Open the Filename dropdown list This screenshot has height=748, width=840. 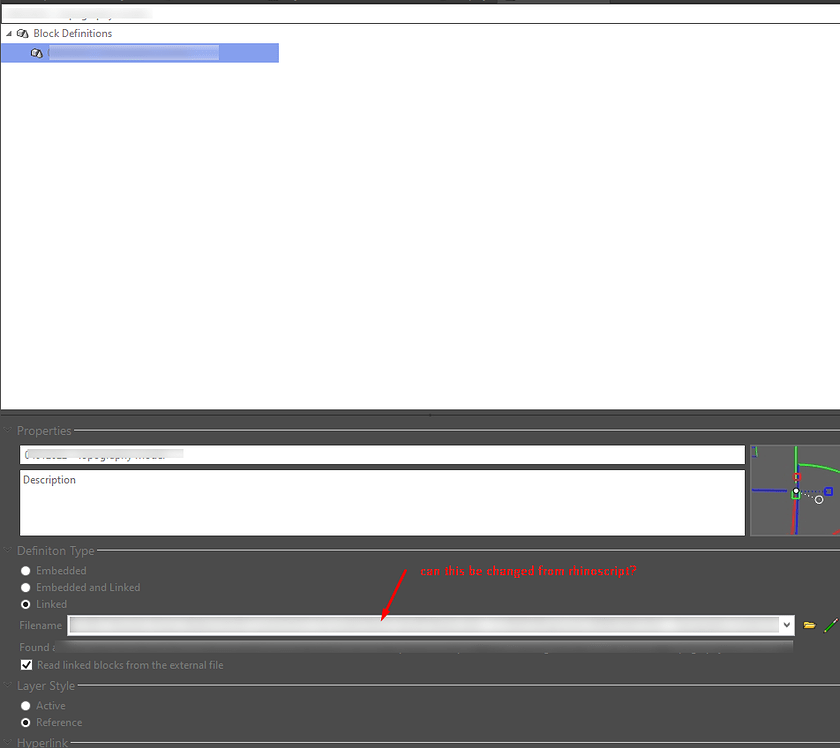pos(787,624)
